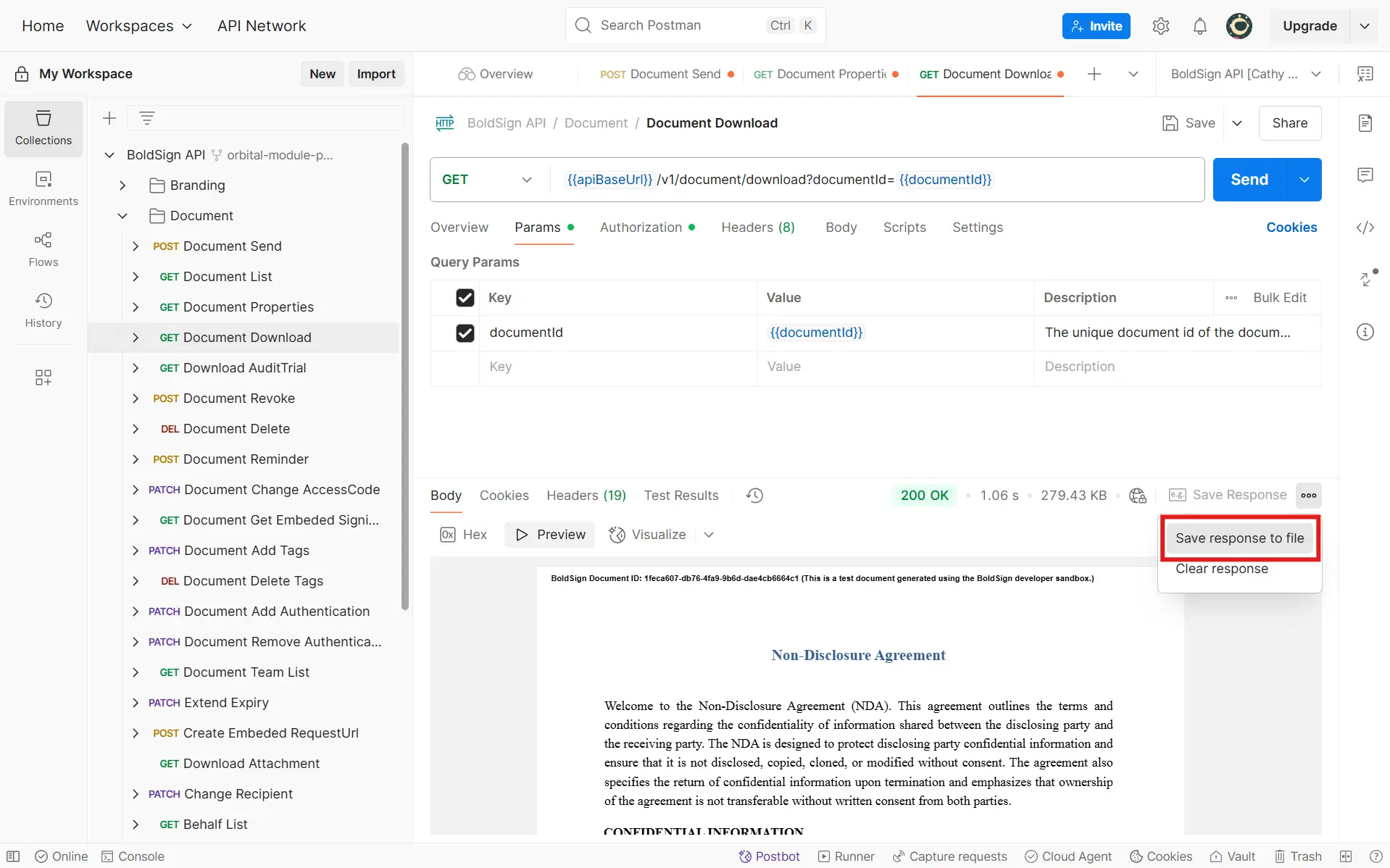Select GET Download AuditTrial request

244,368
